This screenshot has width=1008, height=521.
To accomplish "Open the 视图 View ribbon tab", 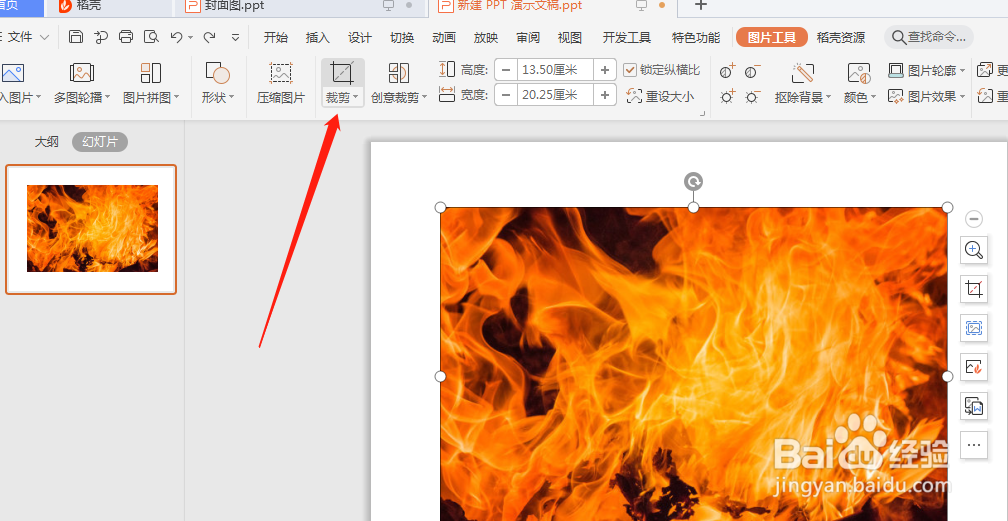I will (570, 37).
